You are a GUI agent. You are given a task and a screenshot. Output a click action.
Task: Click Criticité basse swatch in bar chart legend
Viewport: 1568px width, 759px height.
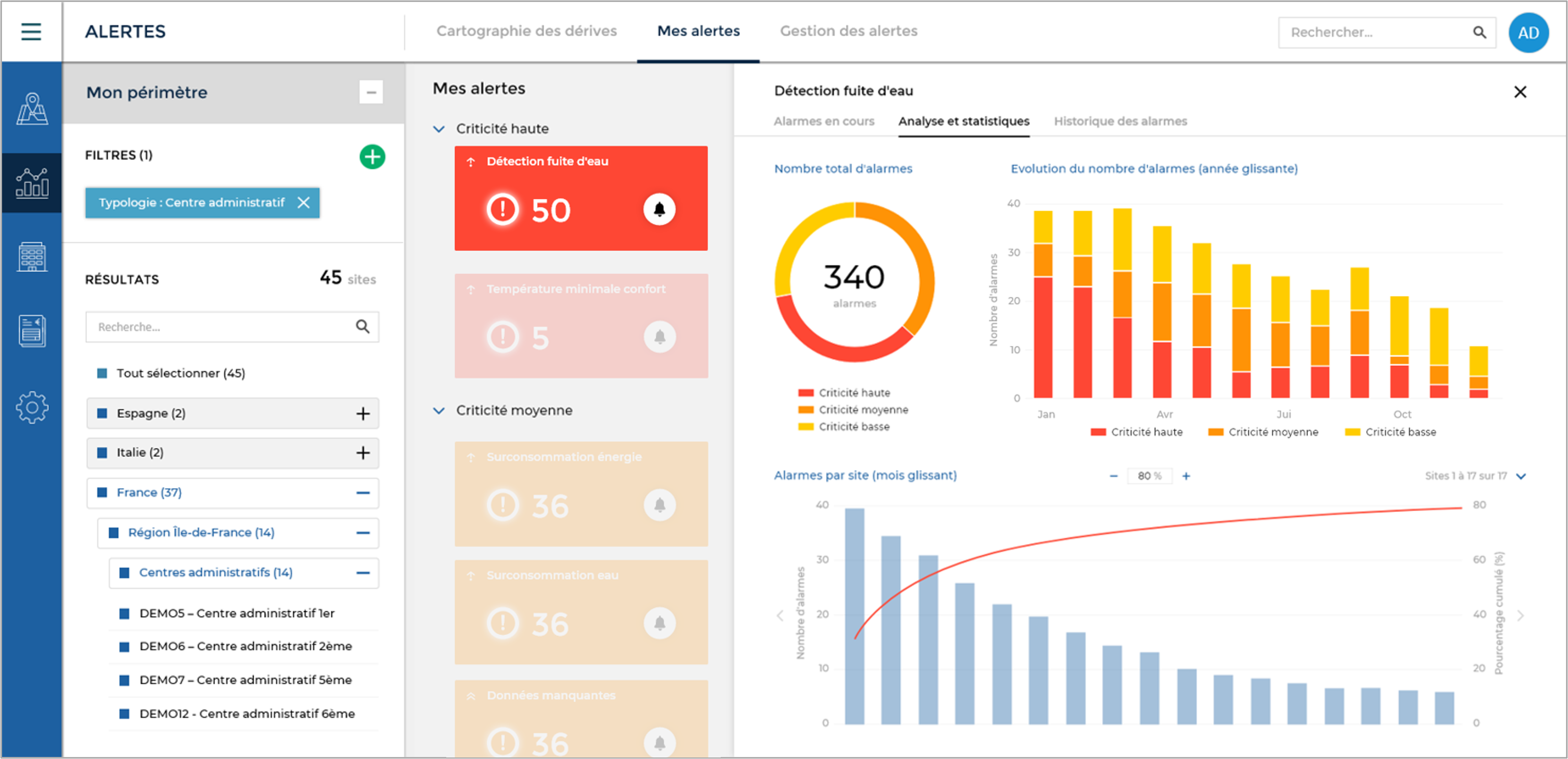point(1352,432)
